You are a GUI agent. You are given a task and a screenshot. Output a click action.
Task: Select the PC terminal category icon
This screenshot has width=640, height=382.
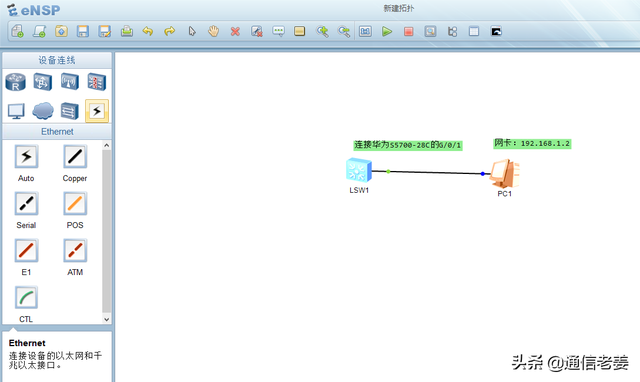click(16, 111)
